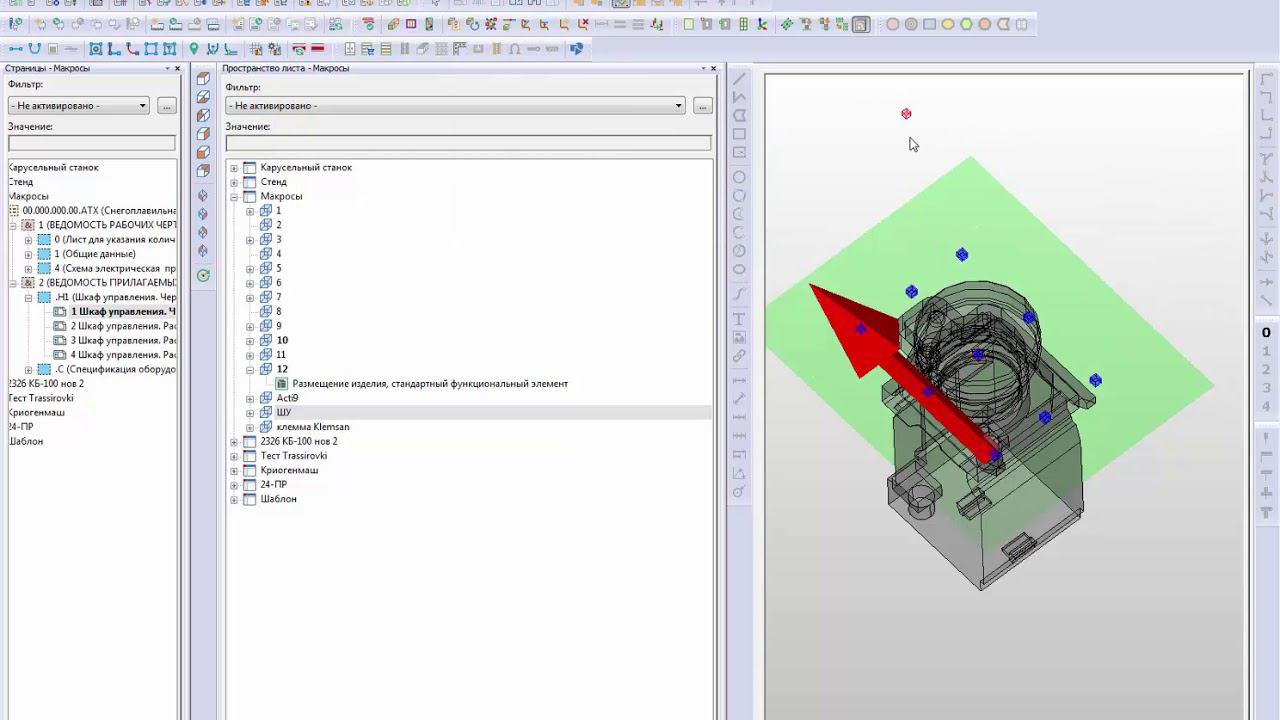
Task: Select layer number 0 on right strip
Action: coord(1266,333)
